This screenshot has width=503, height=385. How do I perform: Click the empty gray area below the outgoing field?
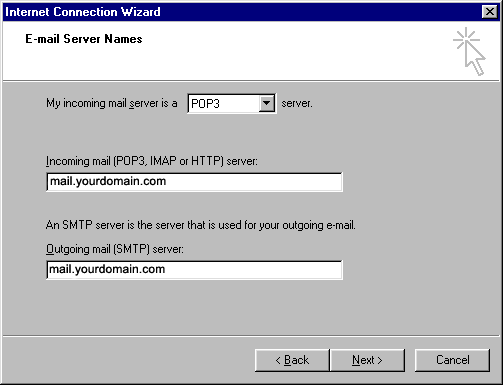pos(194,307)
